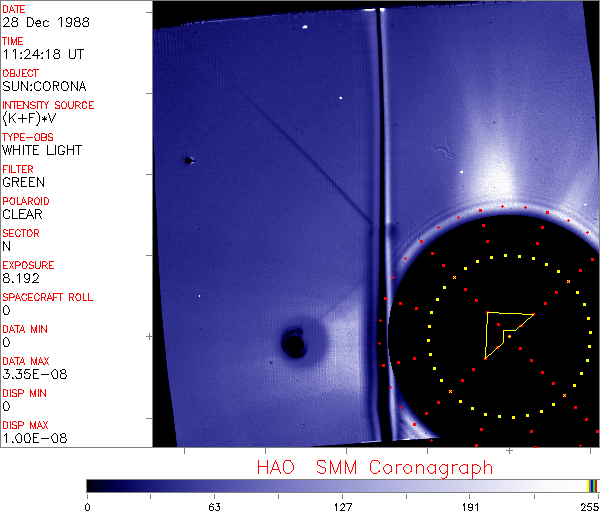Image resolution: width=600 pixels, height=512 pixels.
Task: Click the small dark spot at image left
Action: (189, 161)
